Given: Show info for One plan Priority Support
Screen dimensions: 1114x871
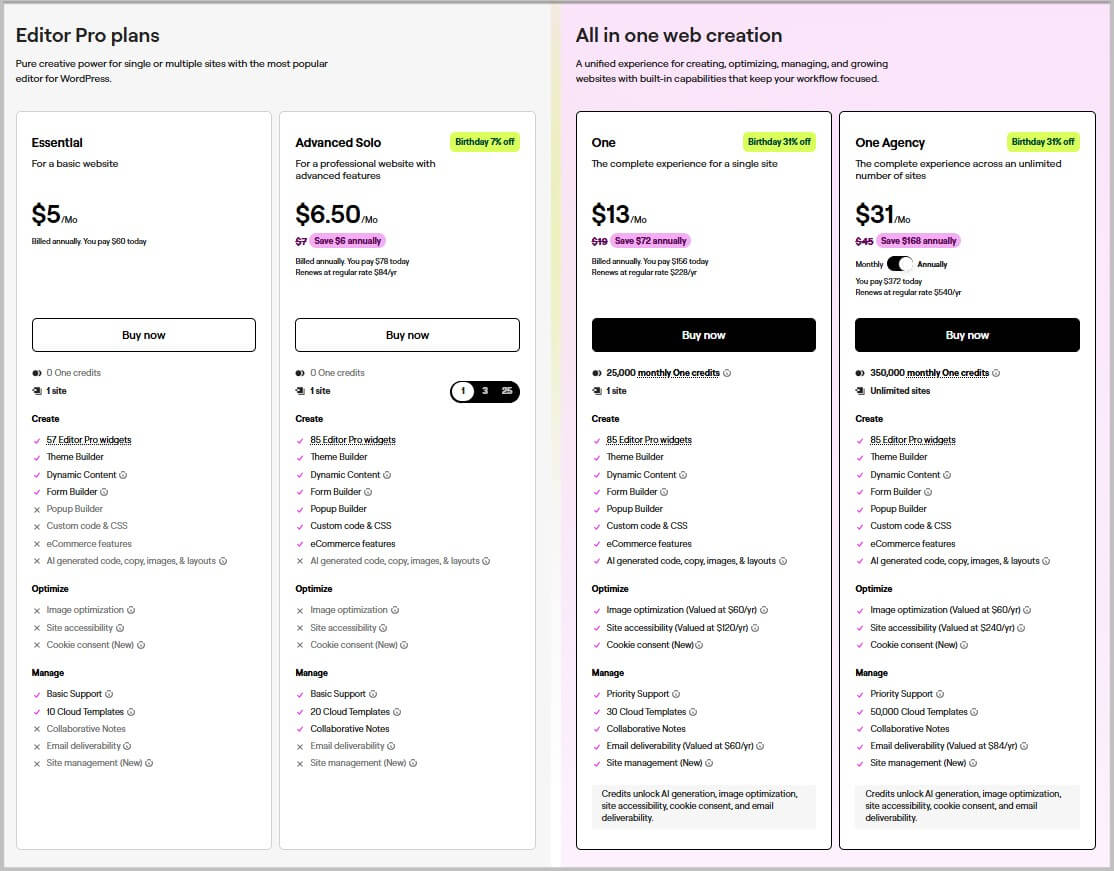Looking at the screenshot, I should point(676,693).
